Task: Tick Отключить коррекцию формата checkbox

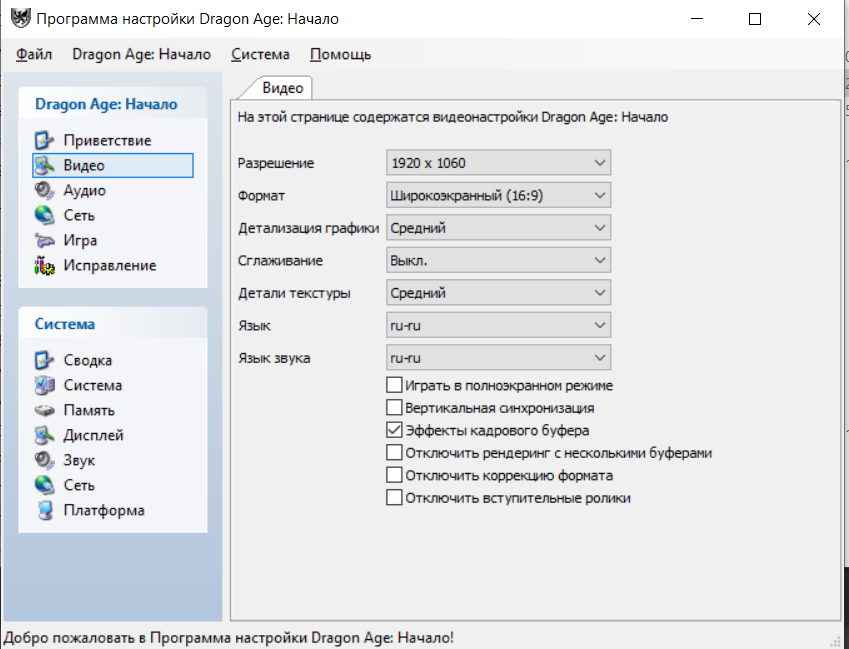Action: tap(394, 475)
